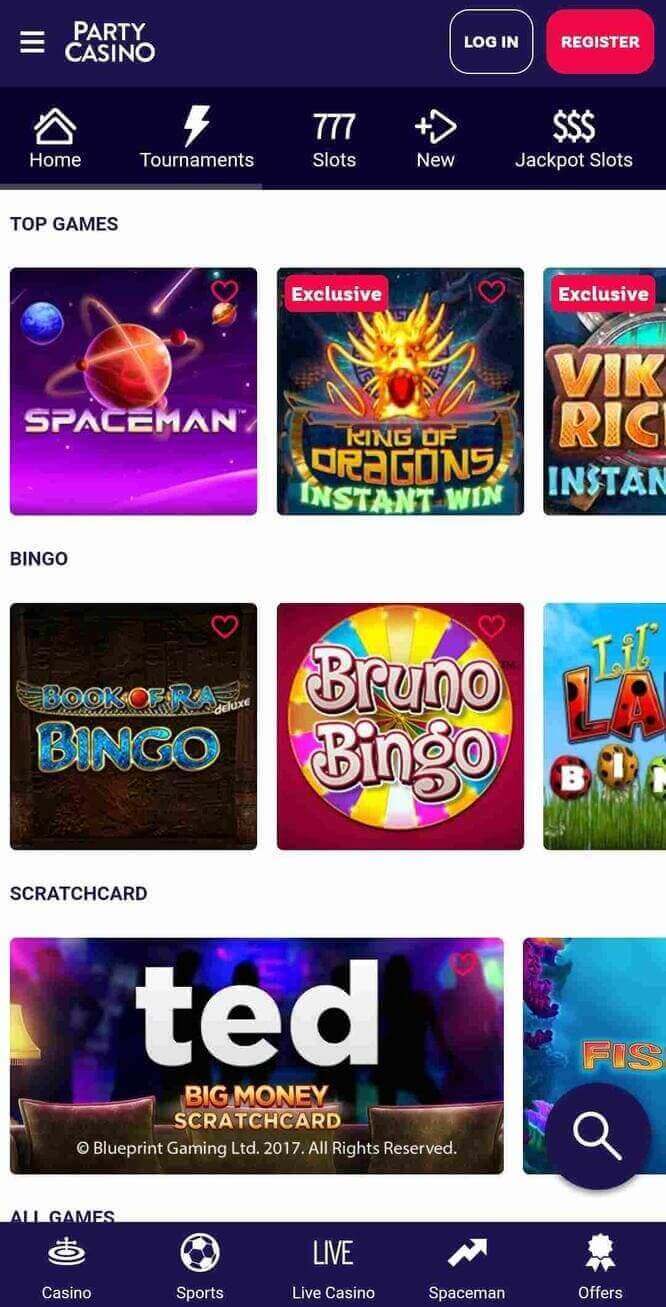The image size is (666, 1307).
Task: Open the floating search magnifier button
Action: coord(598,1136)
